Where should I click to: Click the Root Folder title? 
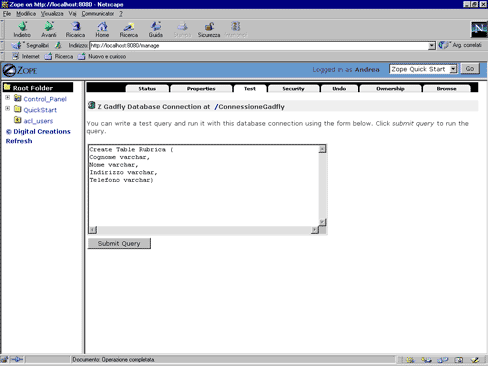(33, 88)
